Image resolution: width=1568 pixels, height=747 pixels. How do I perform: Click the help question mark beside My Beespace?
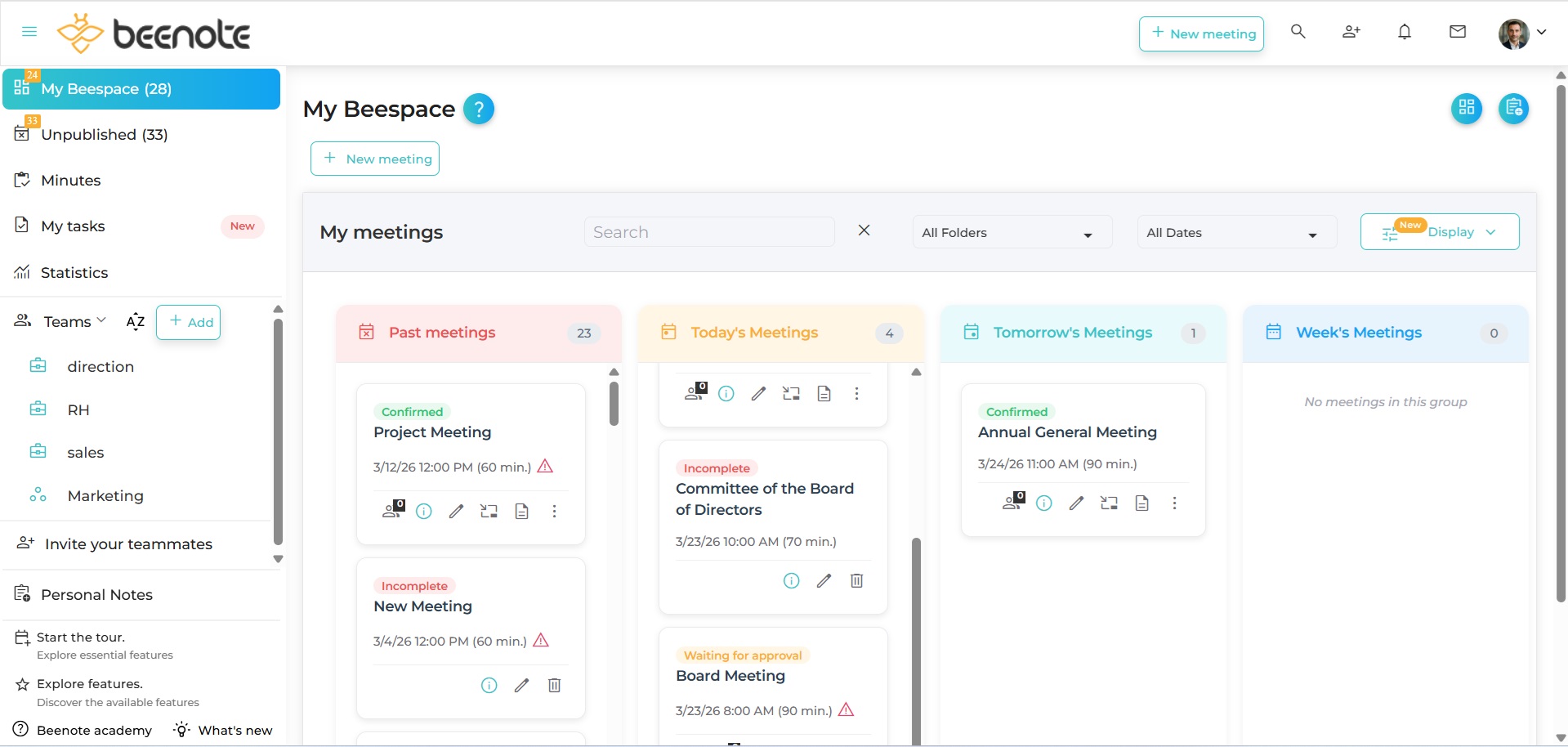coord(478,109)
